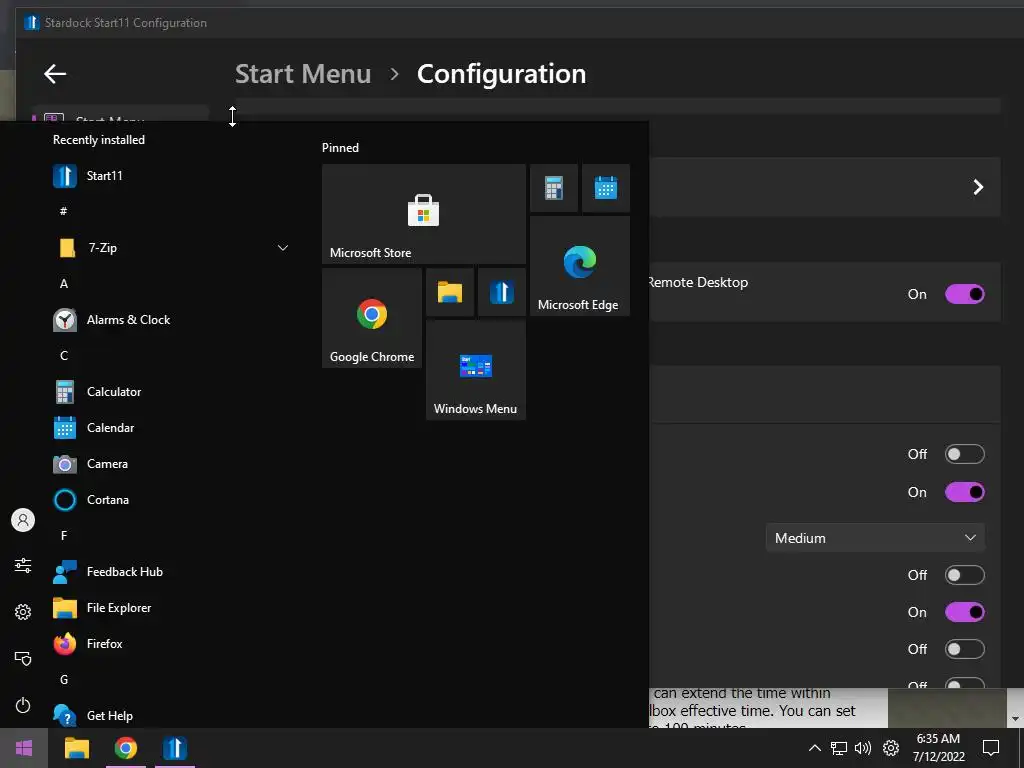Click the F letter header in app list
The image size is (1024, 768).
pyautogui.click(x=64, y=536)
